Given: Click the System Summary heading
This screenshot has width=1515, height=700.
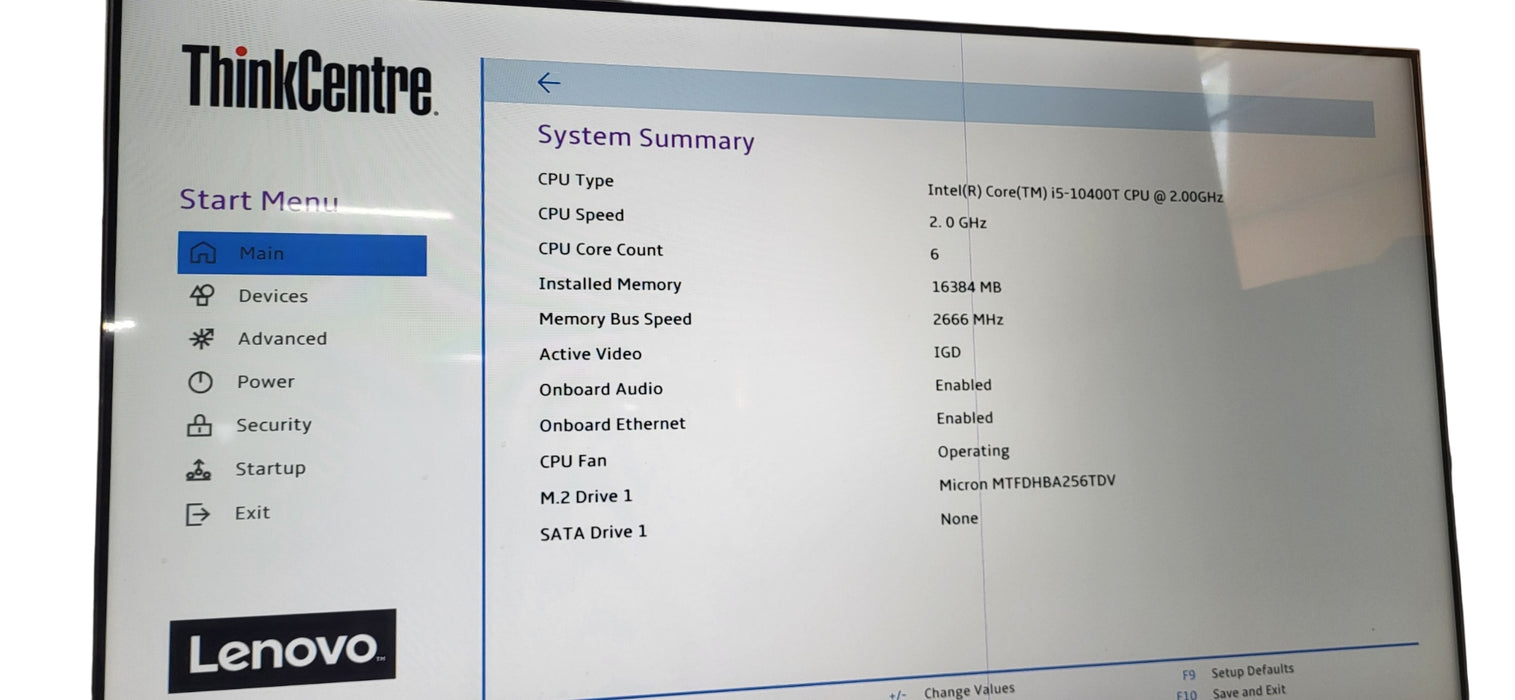Looking at the screenshot, I should [x=646, y=138].
